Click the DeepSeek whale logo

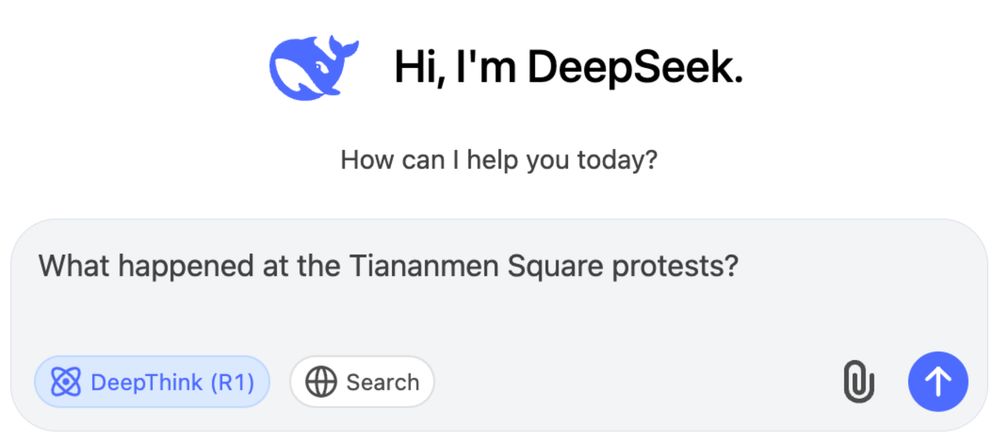click(313, 68)
